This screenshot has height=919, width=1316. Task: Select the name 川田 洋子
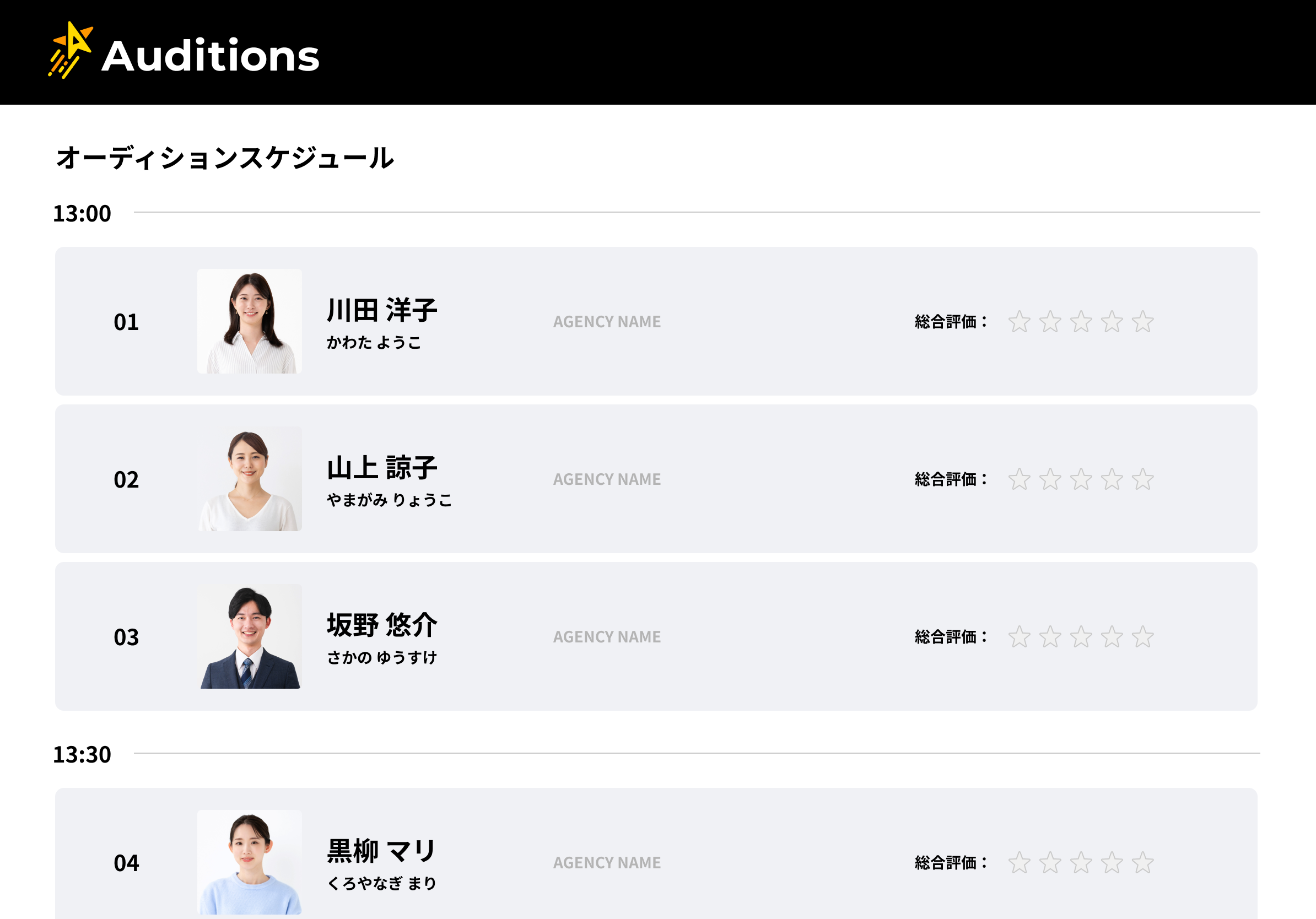(382, 311)
